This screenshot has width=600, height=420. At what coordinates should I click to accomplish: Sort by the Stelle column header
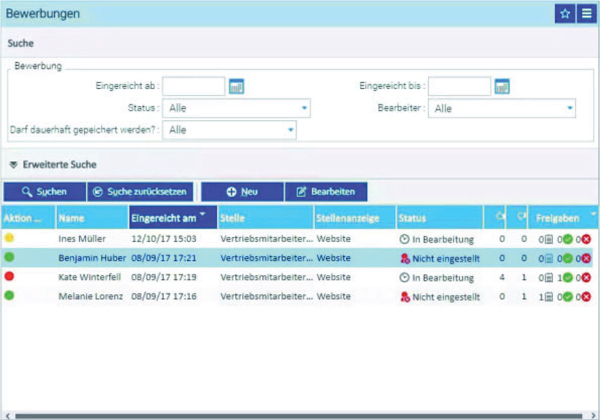[x=266, y=218]
